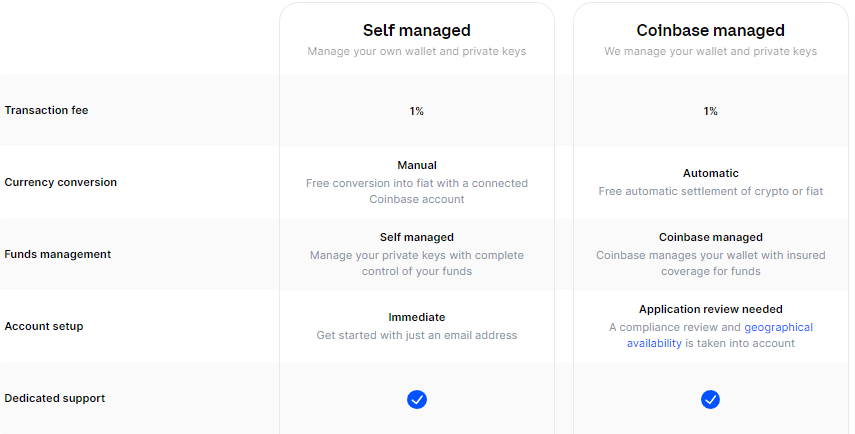Click 'Get started with just an email address' text
The width and height of the screenshot is (855, 434).
click(x=416, y=335)
